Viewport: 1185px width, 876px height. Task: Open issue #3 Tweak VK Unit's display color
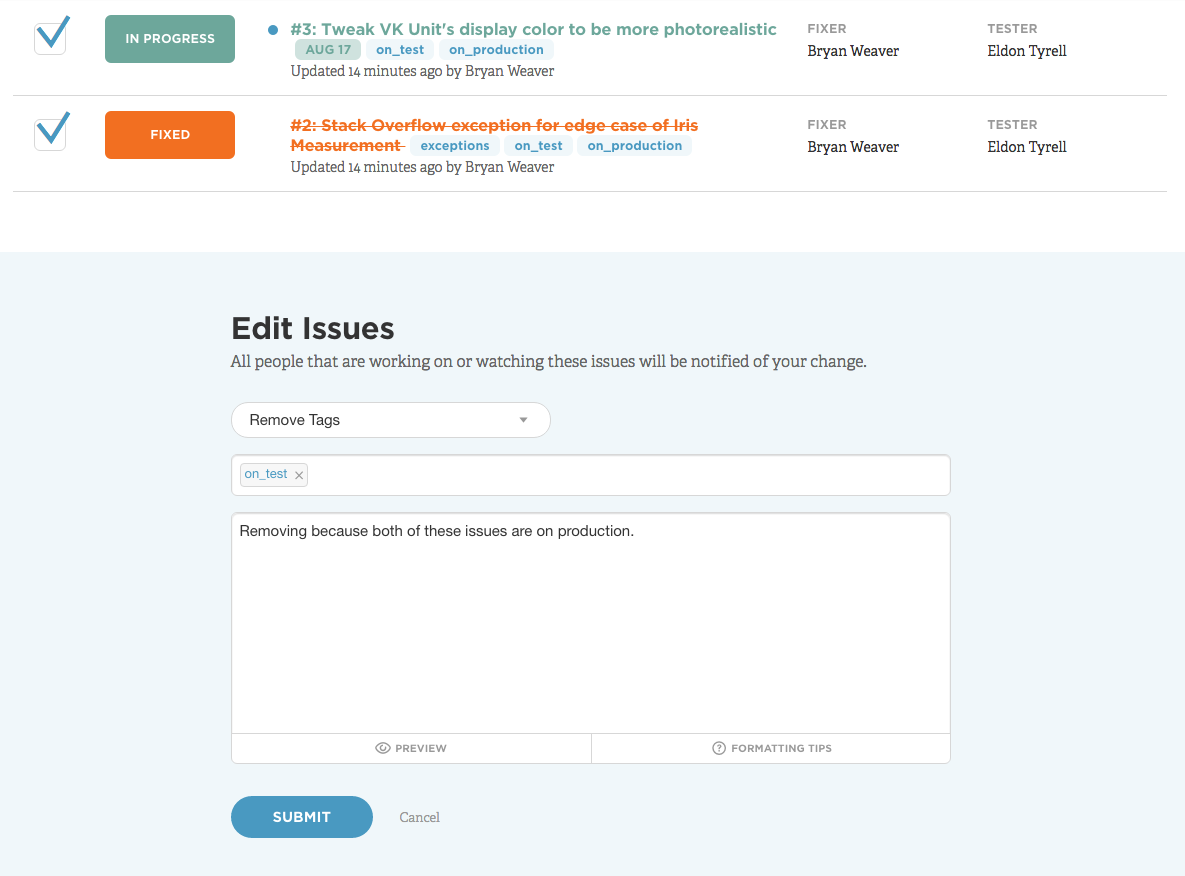tap(533, 29)
